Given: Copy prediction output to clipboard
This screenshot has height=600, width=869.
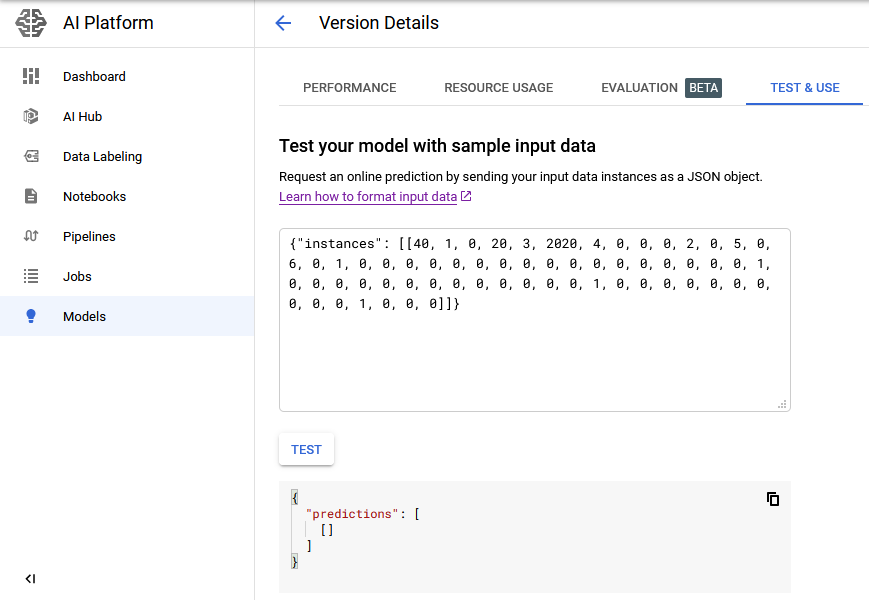Looking at the screenshot, I should click(773, 499).
